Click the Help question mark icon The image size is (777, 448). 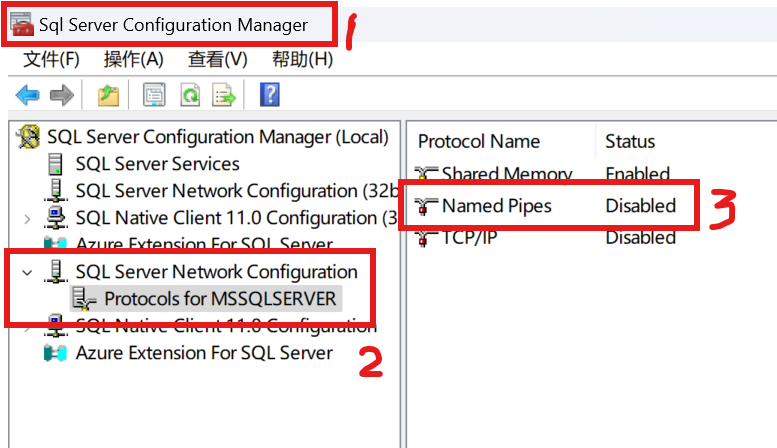[270, 95]
